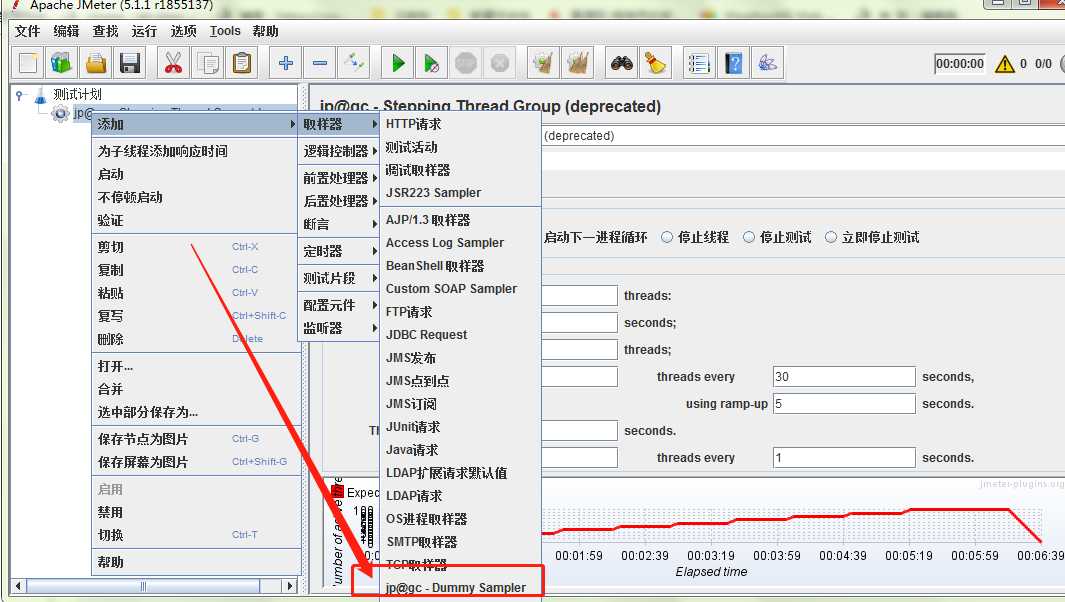This screenshot has width=1065, height=602.
Task: Start the test with green play icon
Action: (398, 63)
